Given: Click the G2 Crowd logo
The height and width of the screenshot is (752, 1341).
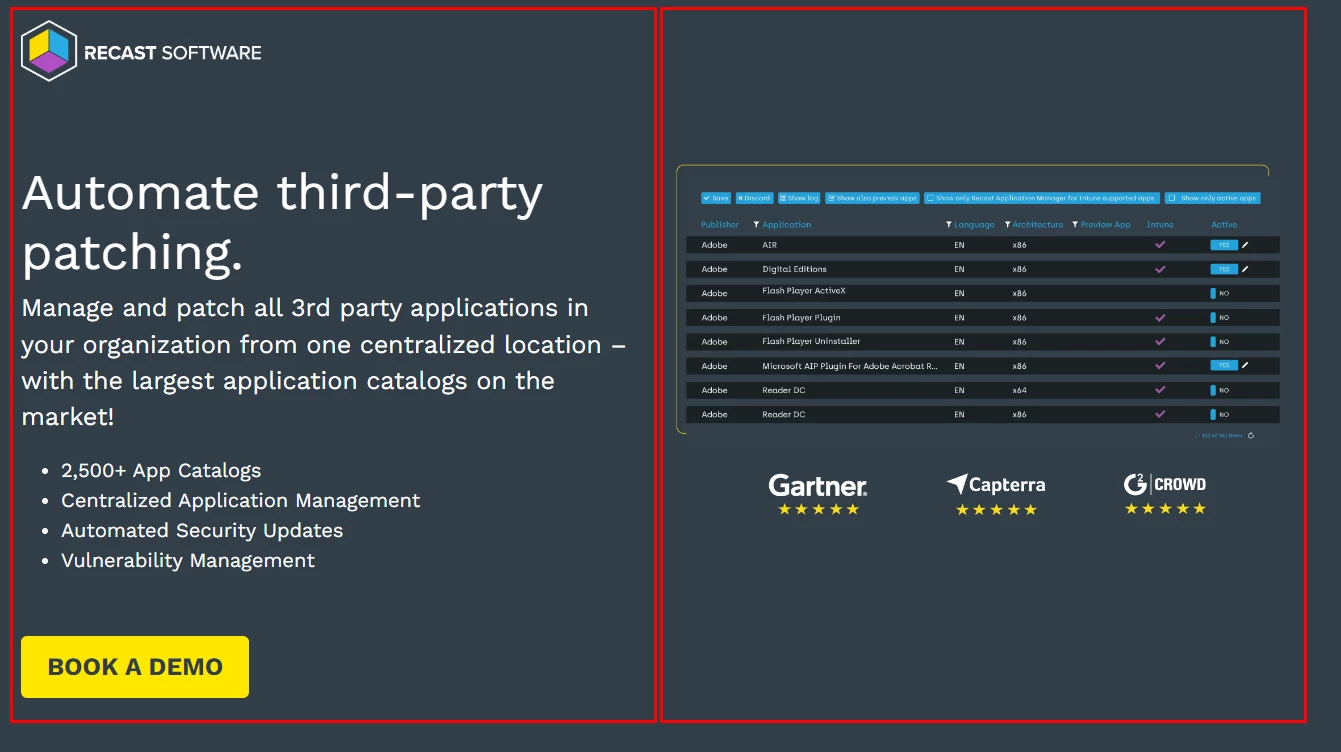Looking at the screenshot, I should (x=1165, y=484).
